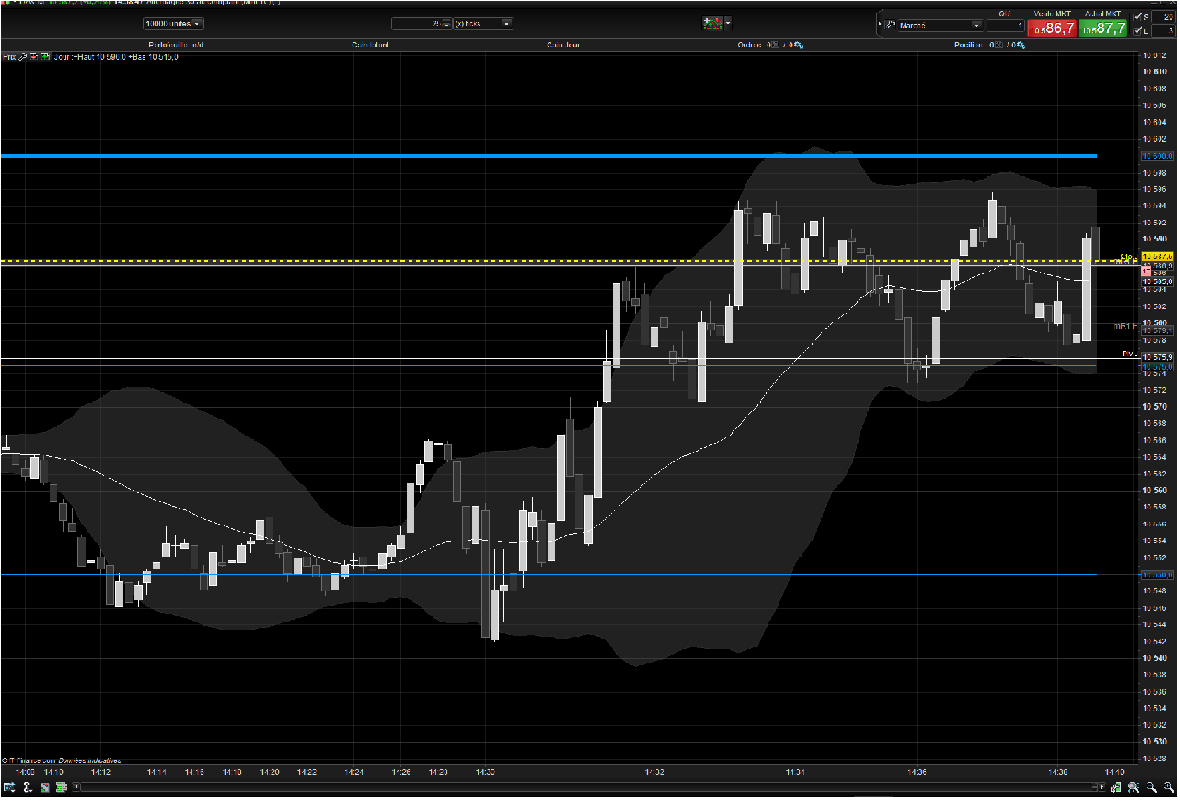Image resolution: width=1180 pixels, height=802 pixels.
Task: Click the first bottom-left chart toolbar icon
Action: 9,787
